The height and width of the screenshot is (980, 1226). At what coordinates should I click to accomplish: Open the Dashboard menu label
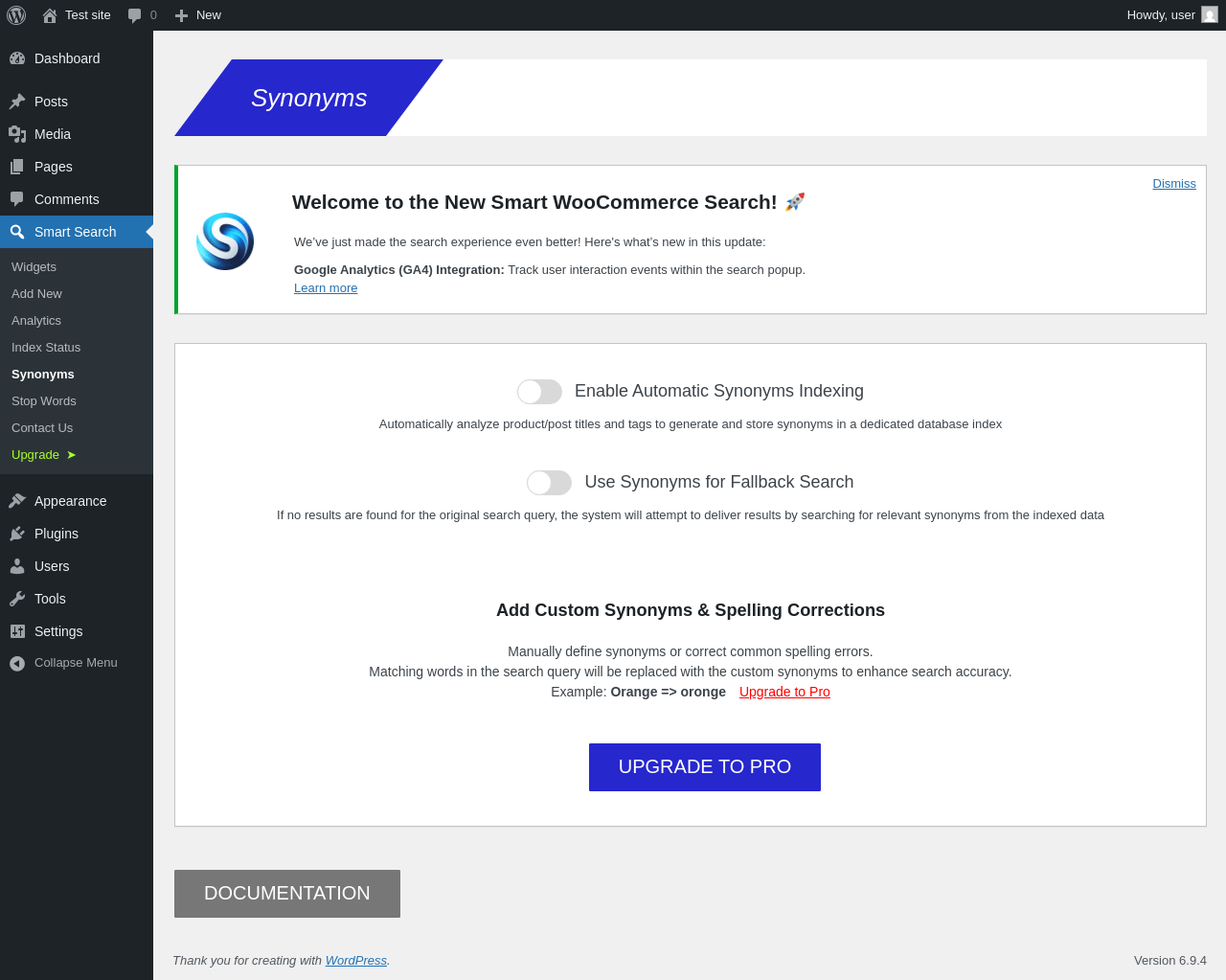67,58
